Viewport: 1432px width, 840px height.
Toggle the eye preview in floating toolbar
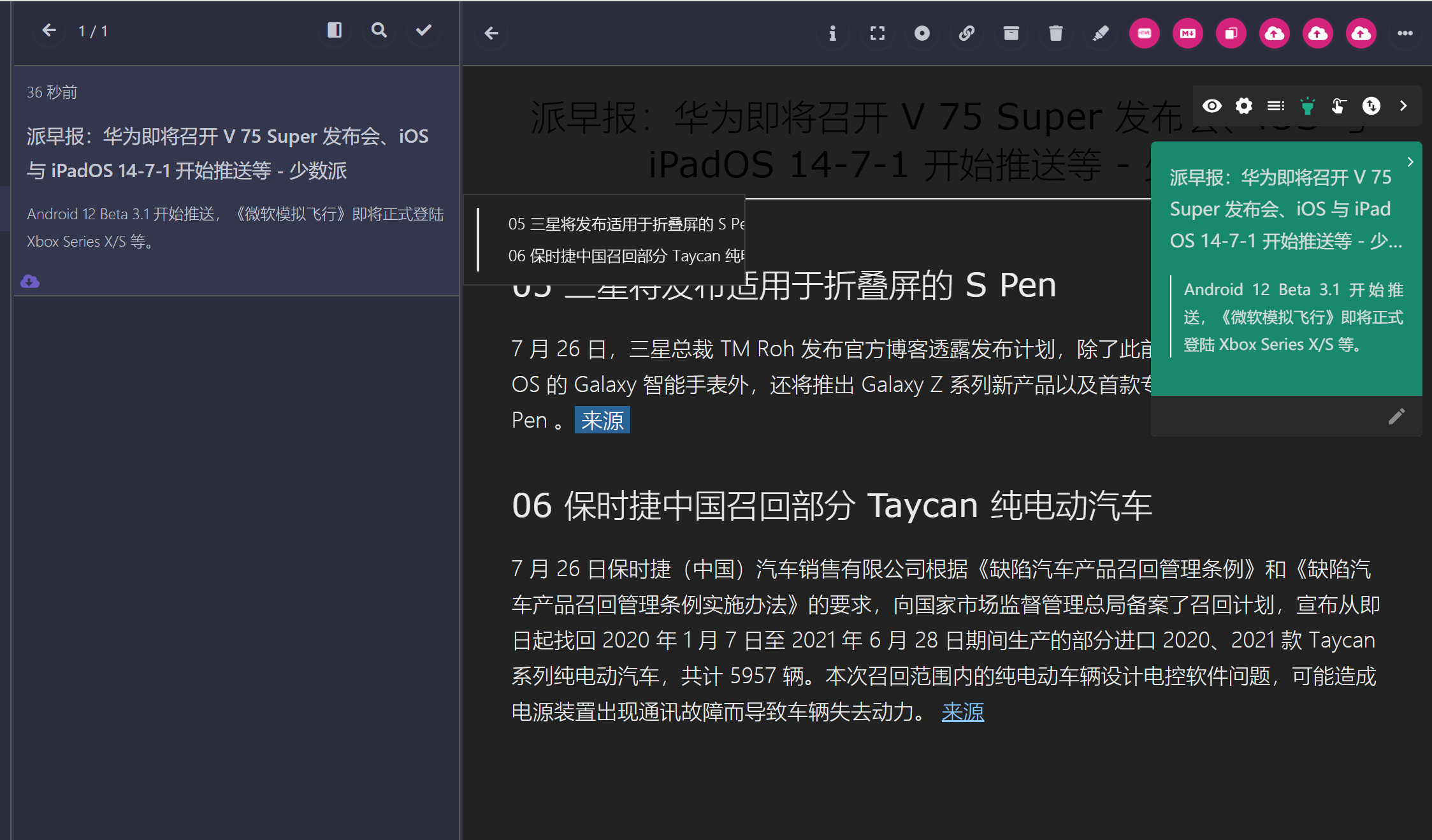pyautogui.click(x=1212, y=106)
